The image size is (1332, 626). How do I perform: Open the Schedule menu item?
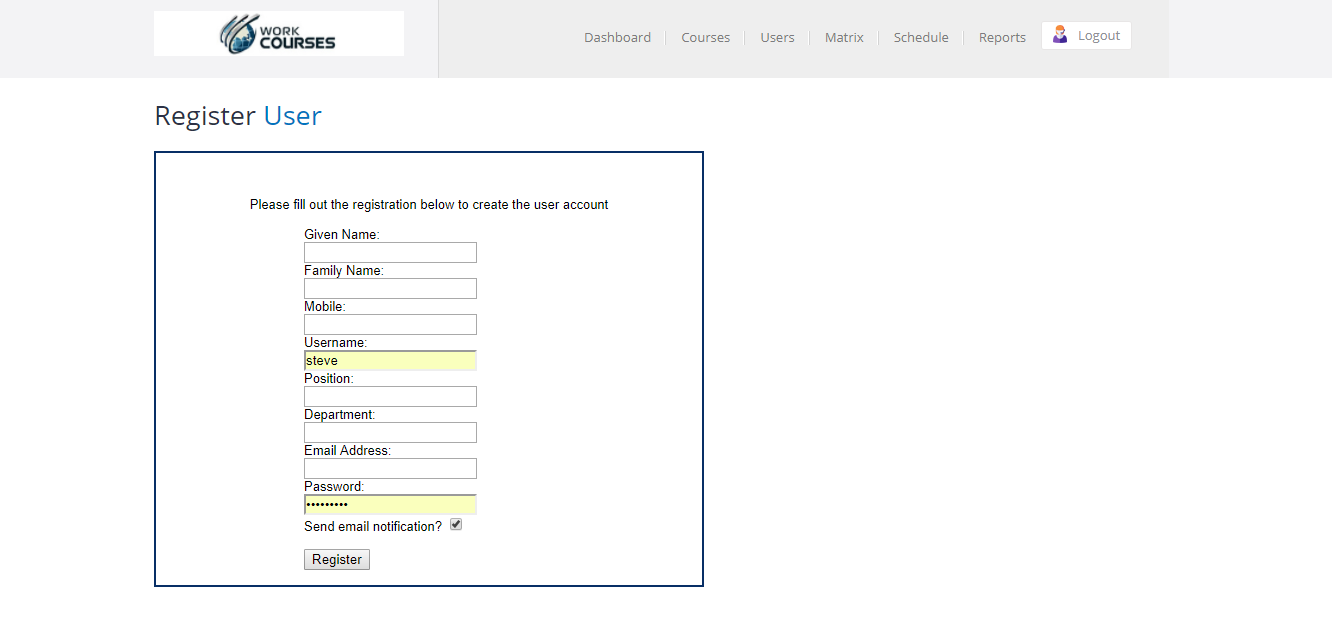[920, 38]
